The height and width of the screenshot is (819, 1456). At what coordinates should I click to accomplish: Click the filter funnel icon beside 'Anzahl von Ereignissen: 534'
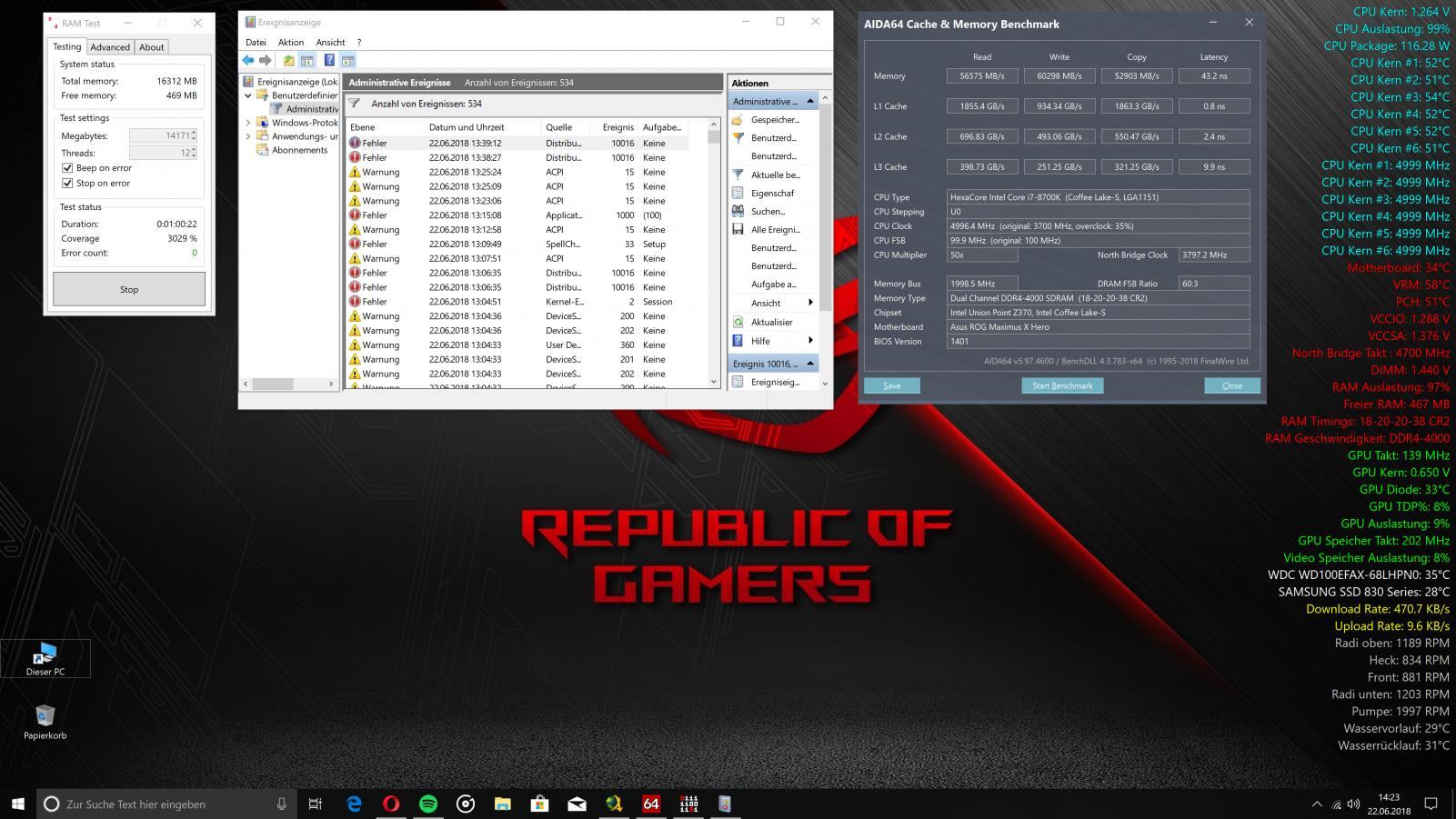pos(355,104)
